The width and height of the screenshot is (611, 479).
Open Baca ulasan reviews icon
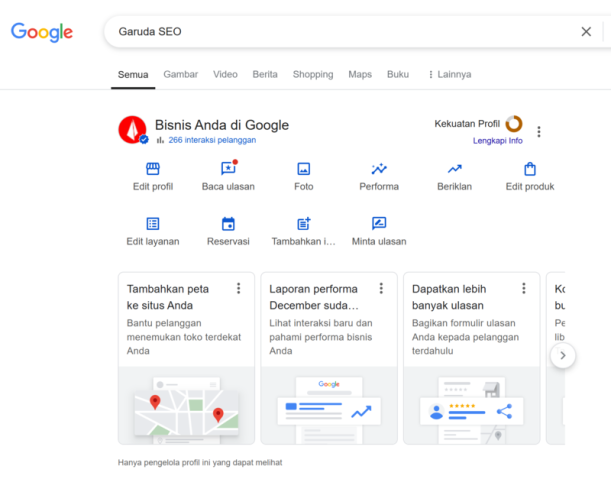pos(229,168)
